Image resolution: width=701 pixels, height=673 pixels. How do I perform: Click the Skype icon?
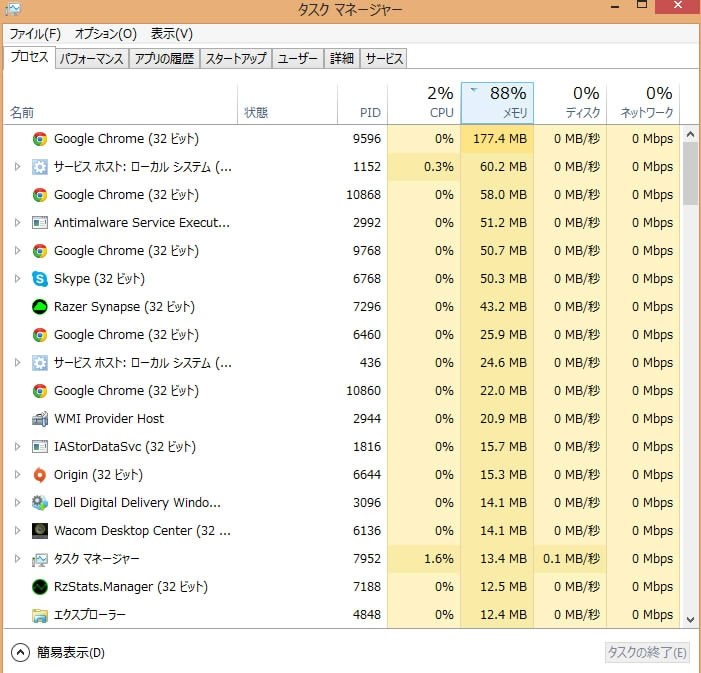pyautogui.click(x=40, y=279)
